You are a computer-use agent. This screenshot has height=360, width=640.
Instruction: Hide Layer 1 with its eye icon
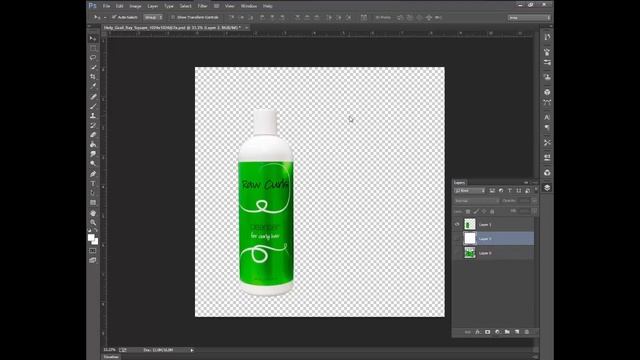457,224
